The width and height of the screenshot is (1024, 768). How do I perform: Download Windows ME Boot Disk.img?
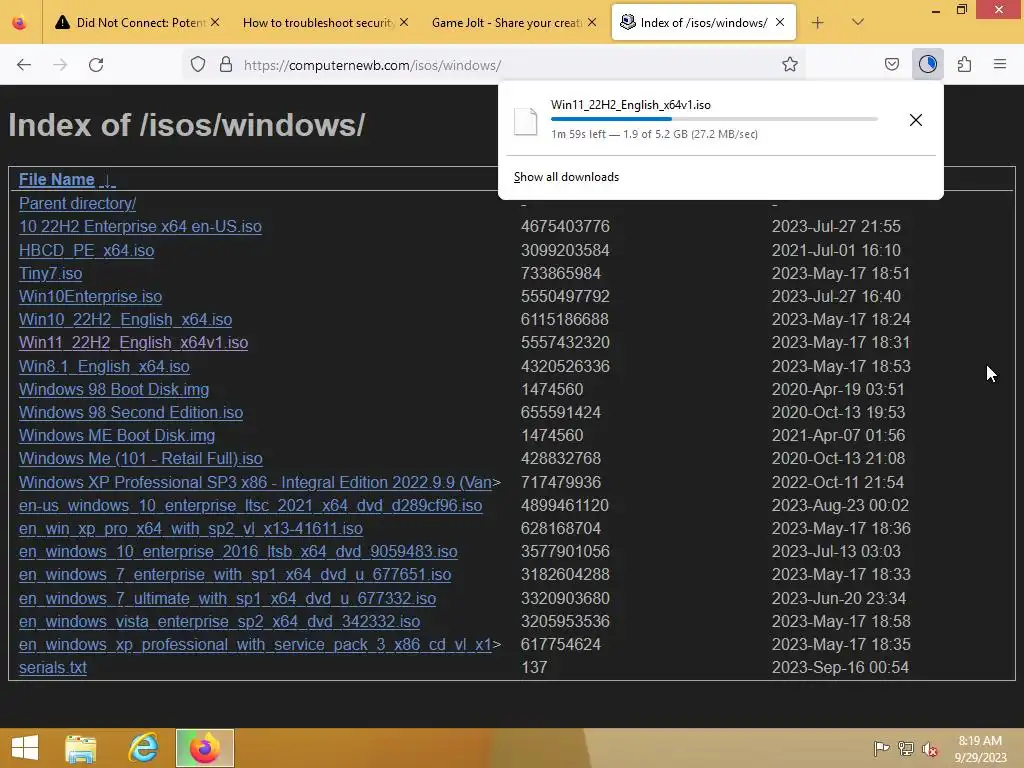click(117, 436)
